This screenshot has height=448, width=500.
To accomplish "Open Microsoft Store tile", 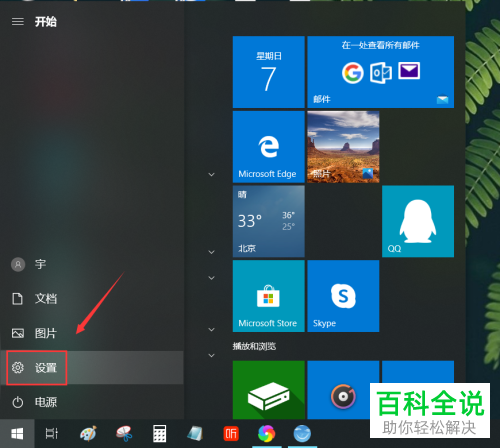I will [269, 296].
